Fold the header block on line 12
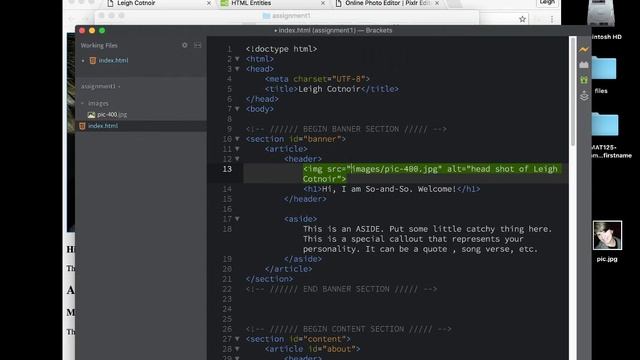640x360 pixels. click(x=237, y=159)
